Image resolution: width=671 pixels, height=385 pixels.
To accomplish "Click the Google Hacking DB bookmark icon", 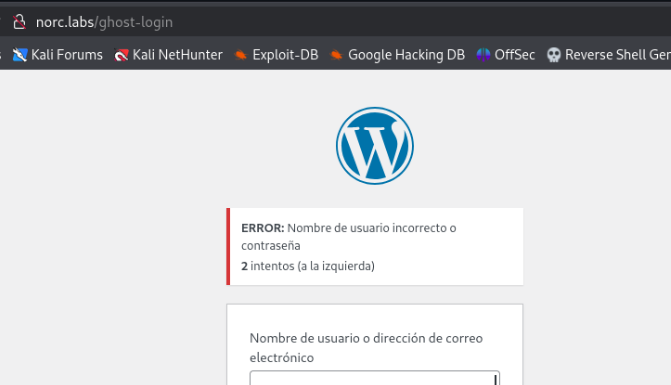I will point(336,55).
